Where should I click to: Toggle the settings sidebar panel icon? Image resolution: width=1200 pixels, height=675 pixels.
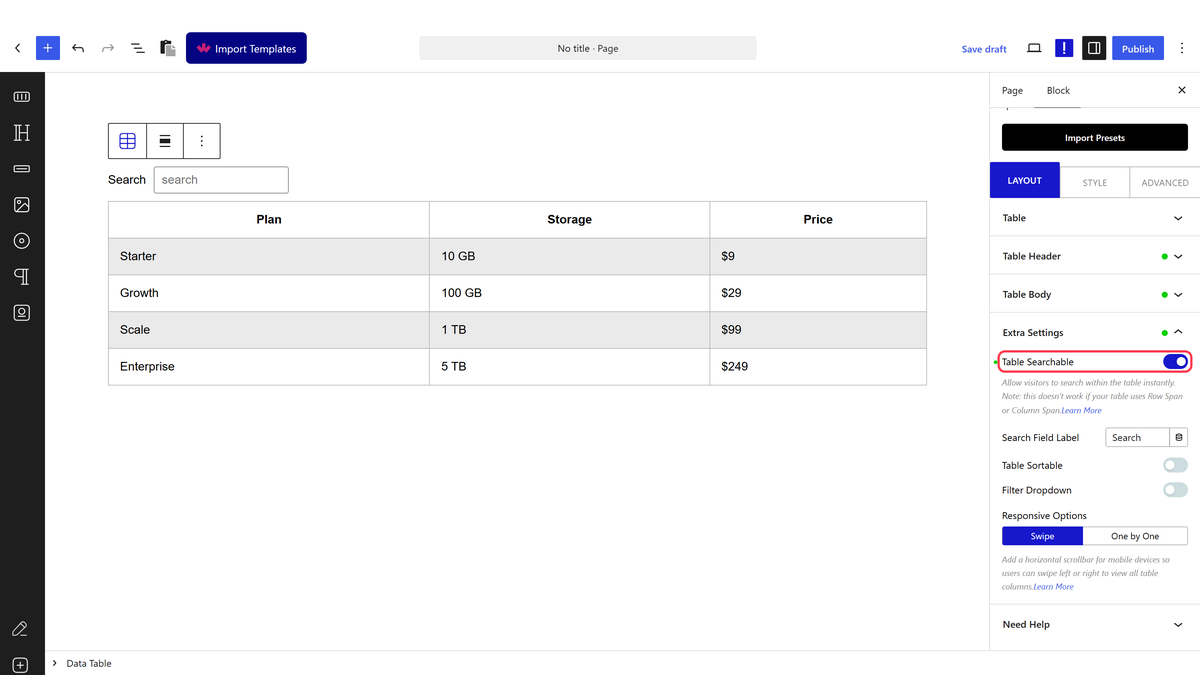tap(1094, 48)
